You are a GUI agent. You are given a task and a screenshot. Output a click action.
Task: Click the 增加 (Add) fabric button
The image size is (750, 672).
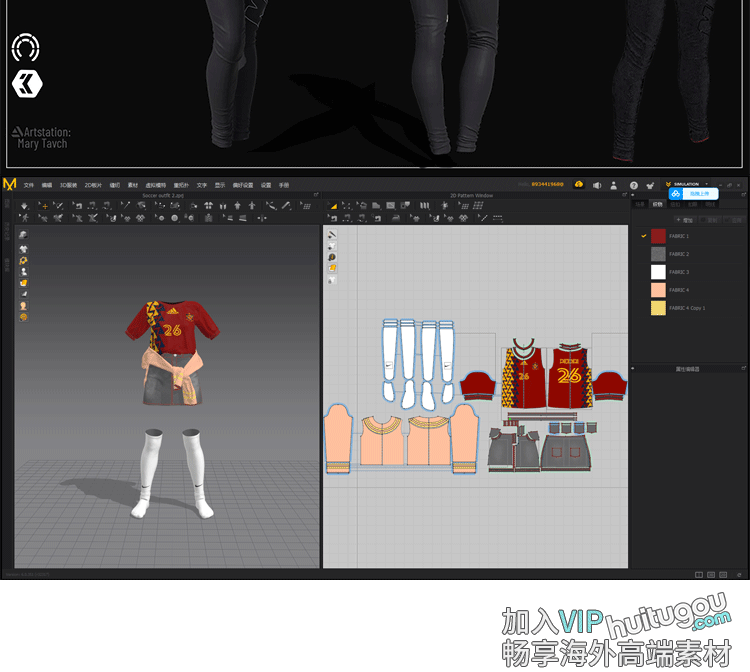pyautogui.click(x=686, y=219)
